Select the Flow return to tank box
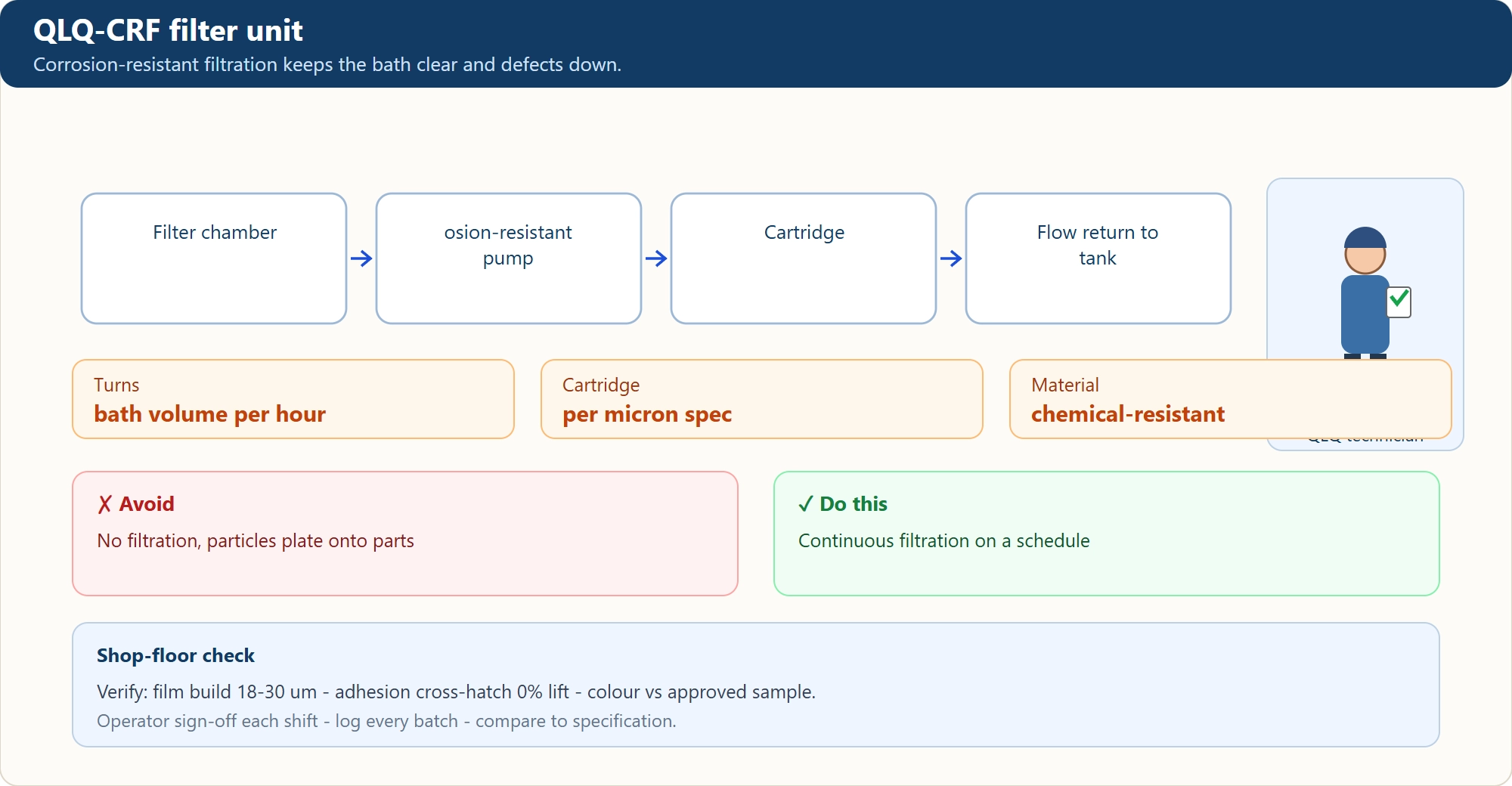The width and height of the screenshot is (1512, 786). pyautogui.click(x=1098, y=258)
